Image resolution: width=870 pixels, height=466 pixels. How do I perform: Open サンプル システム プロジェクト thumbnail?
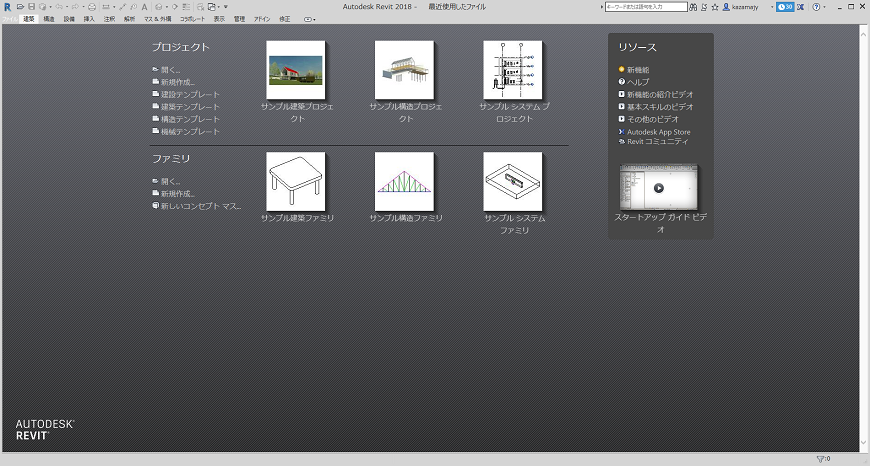pos(513,70)
